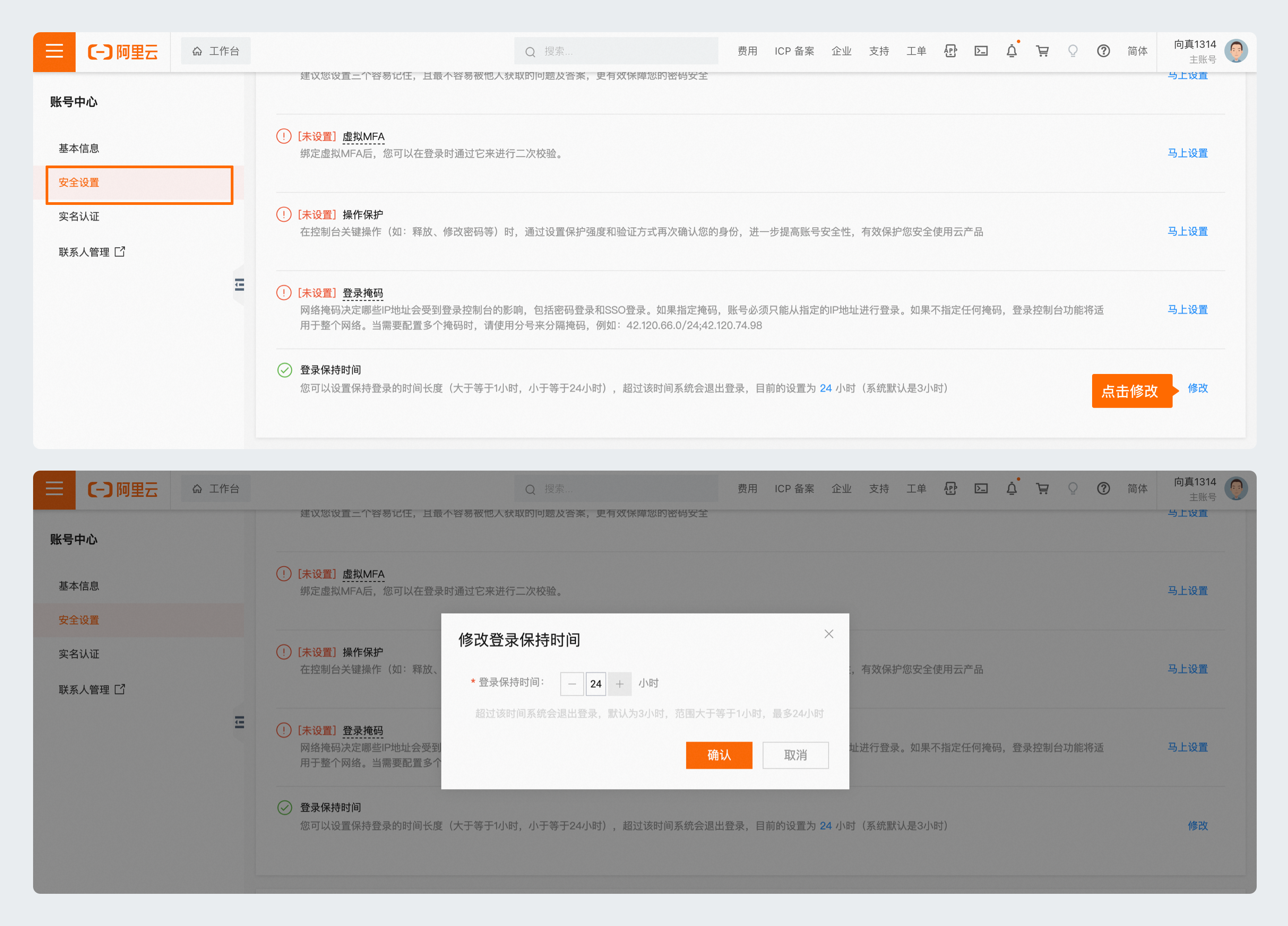The height and width of the screenshot is (926, 1288).
Task: Click 修改 link beside 点击修改 callout
Action: coord(1198,388)
